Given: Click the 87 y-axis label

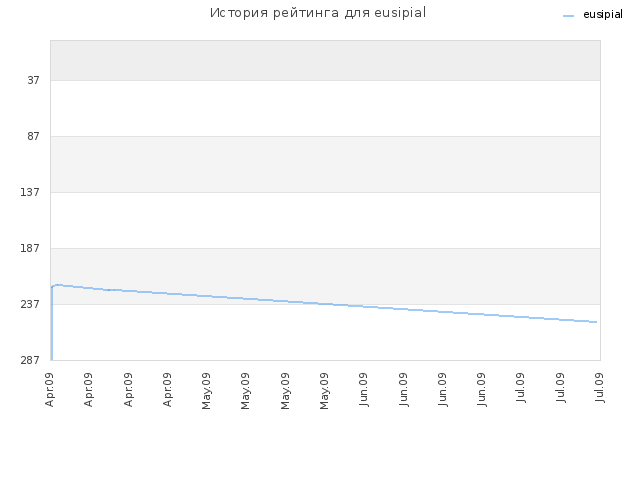Looking at the screenshot, I should 33,136.
